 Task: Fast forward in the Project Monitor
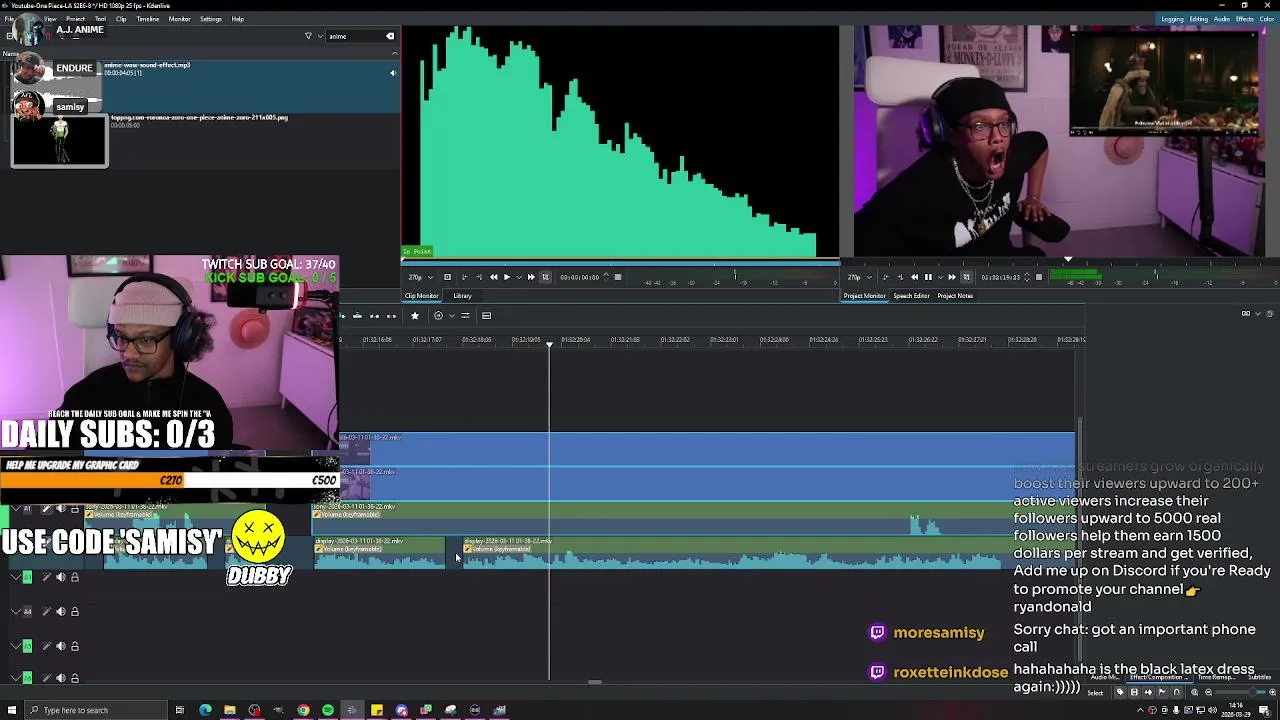(x=952, y=277)
